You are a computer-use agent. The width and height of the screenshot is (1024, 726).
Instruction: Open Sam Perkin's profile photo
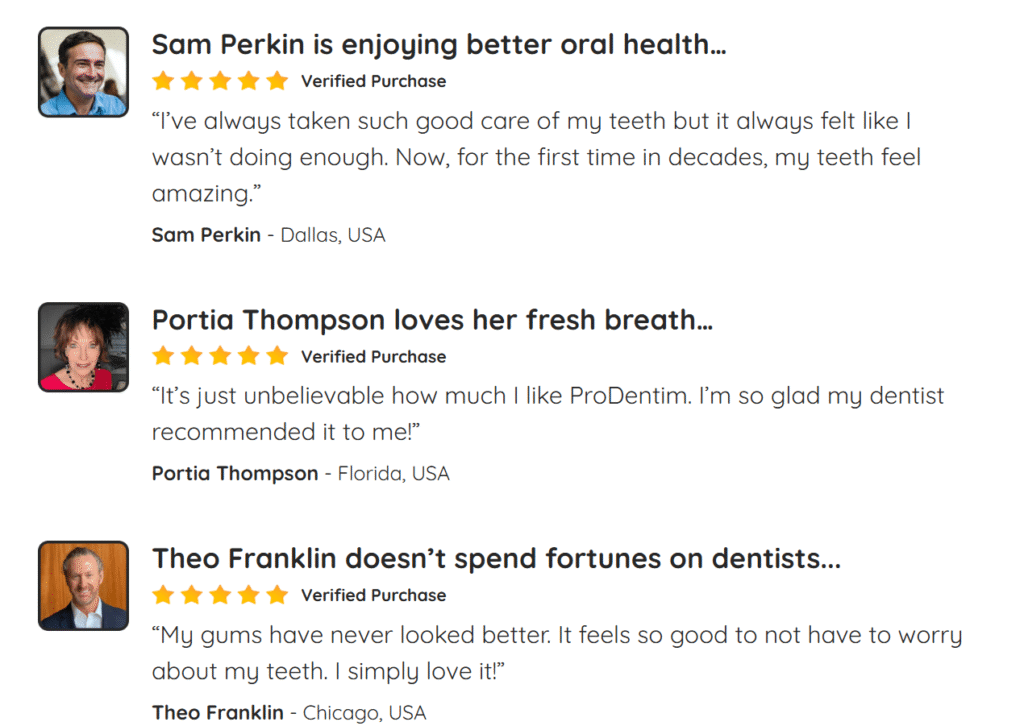[x=83, y=72]
